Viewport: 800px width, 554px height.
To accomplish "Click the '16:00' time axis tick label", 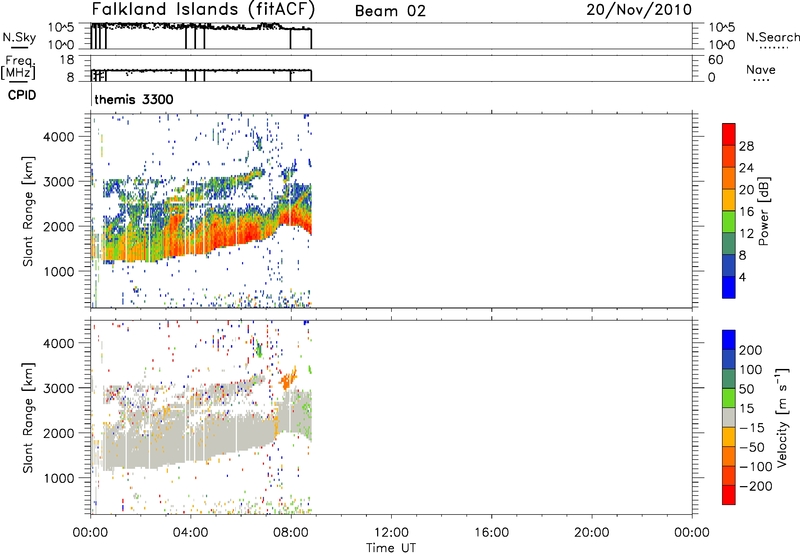I will [491, 533].
